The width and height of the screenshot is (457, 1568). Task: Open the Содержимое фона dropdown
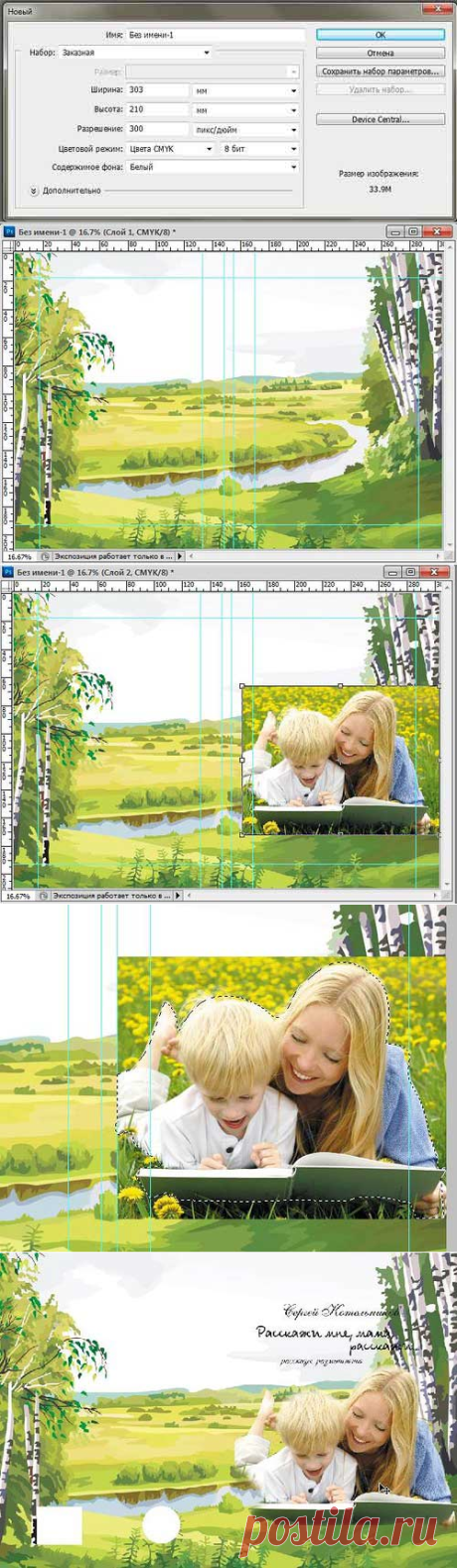pos(213,167)
